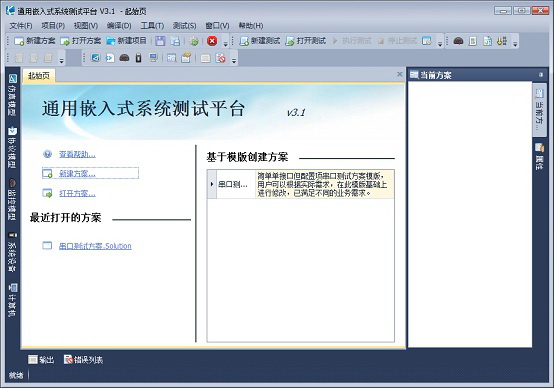The height and width of the screenshot is (388, 554).
Task: Click the 打开方案... link on start page
Action: coord(77,193)
